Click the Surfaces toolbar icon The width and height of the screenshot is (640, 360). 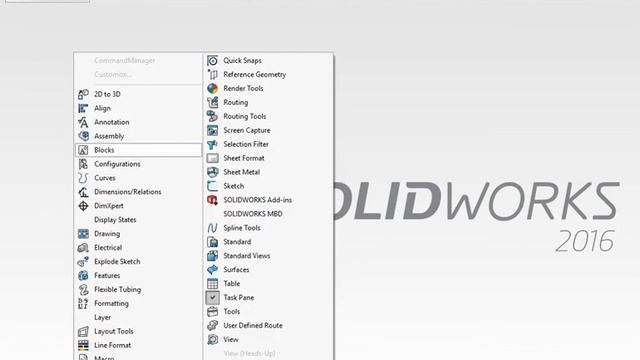212,270
